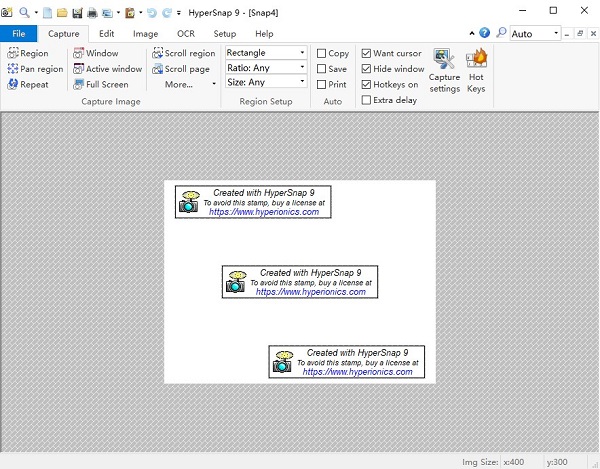Viewport: 600px width, 469px height.
Task: Capture the Full Screen
Action: (101, 85)
